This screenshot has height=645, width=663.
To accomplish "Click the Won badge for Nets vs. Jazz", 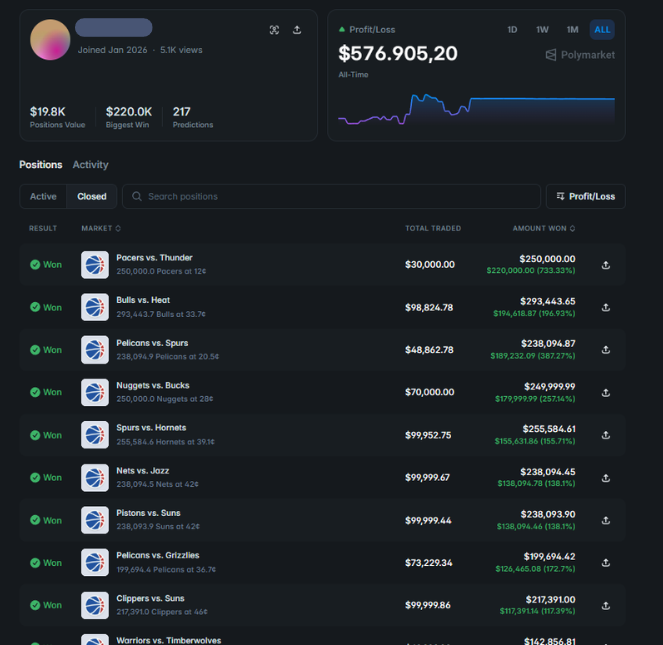I will coord(46,478).
